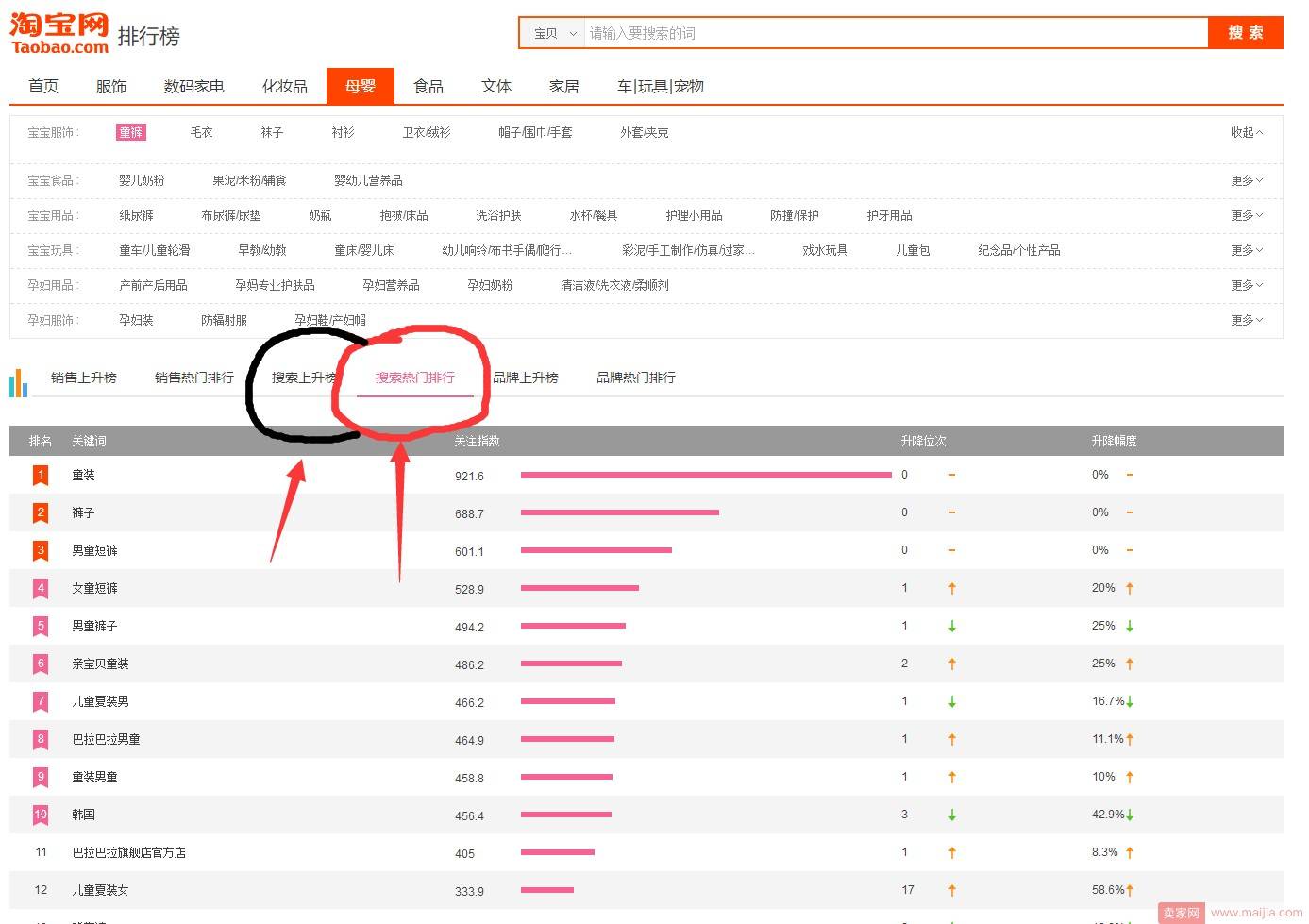This screenshot has height=924, width=1309.
Task: Expand 宝宝玩具 row with 更多
Action: [1247, 250]
